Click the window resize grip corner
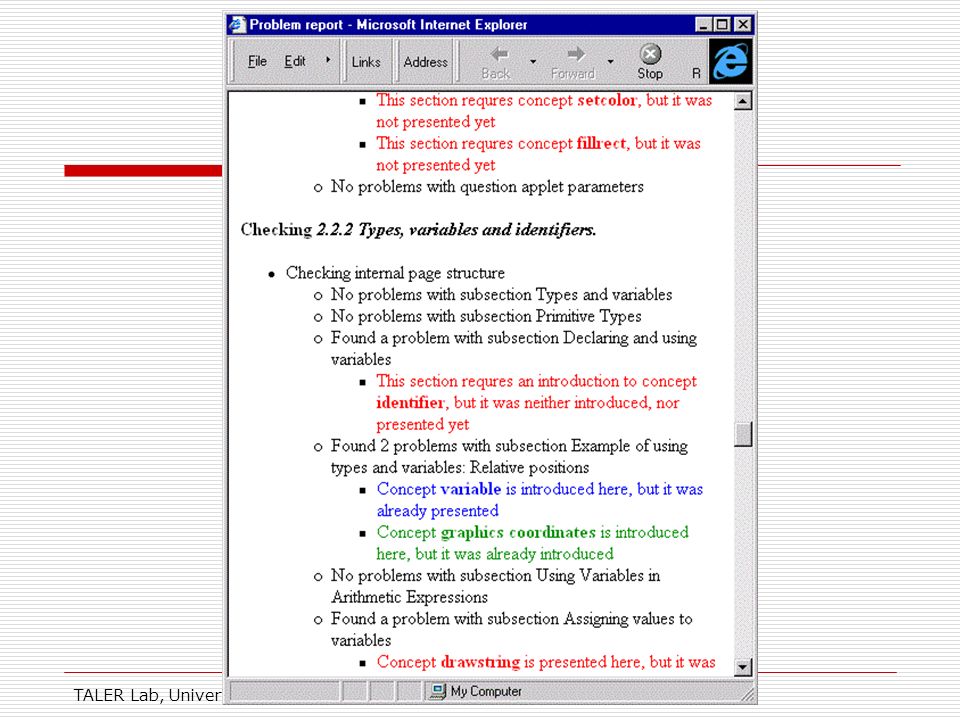 pos(748,694)
